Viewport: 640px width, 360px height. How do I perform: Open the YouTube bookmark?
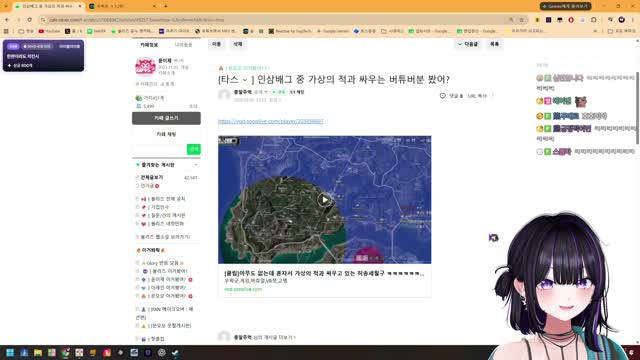pyautogui.click(x=49, y=31)
